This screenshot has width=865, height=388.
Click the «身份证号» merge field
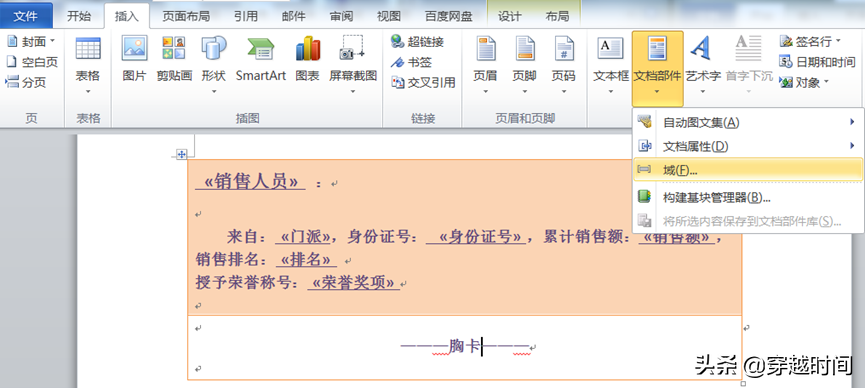[x=480, y=237]
